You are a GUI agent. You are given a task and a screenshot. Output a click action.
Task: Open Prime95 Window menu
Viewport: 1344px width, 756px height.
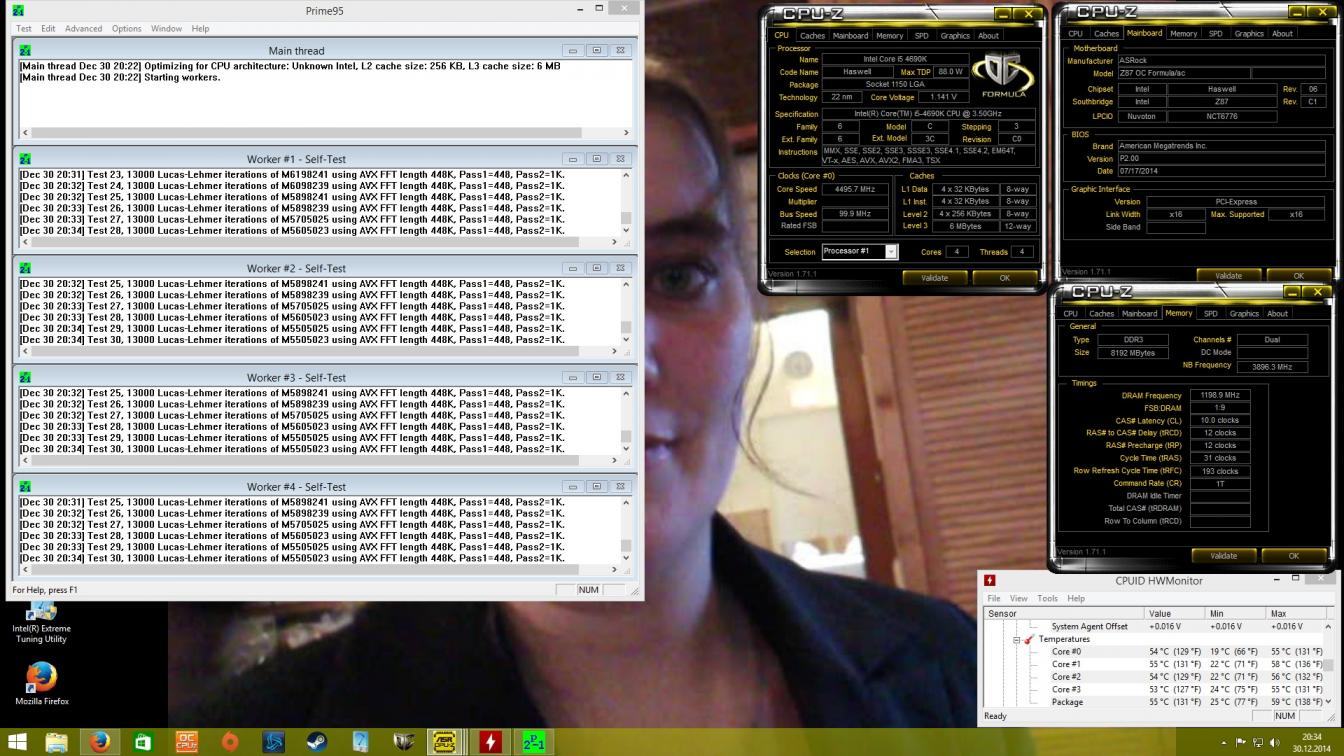coord(166,28)
